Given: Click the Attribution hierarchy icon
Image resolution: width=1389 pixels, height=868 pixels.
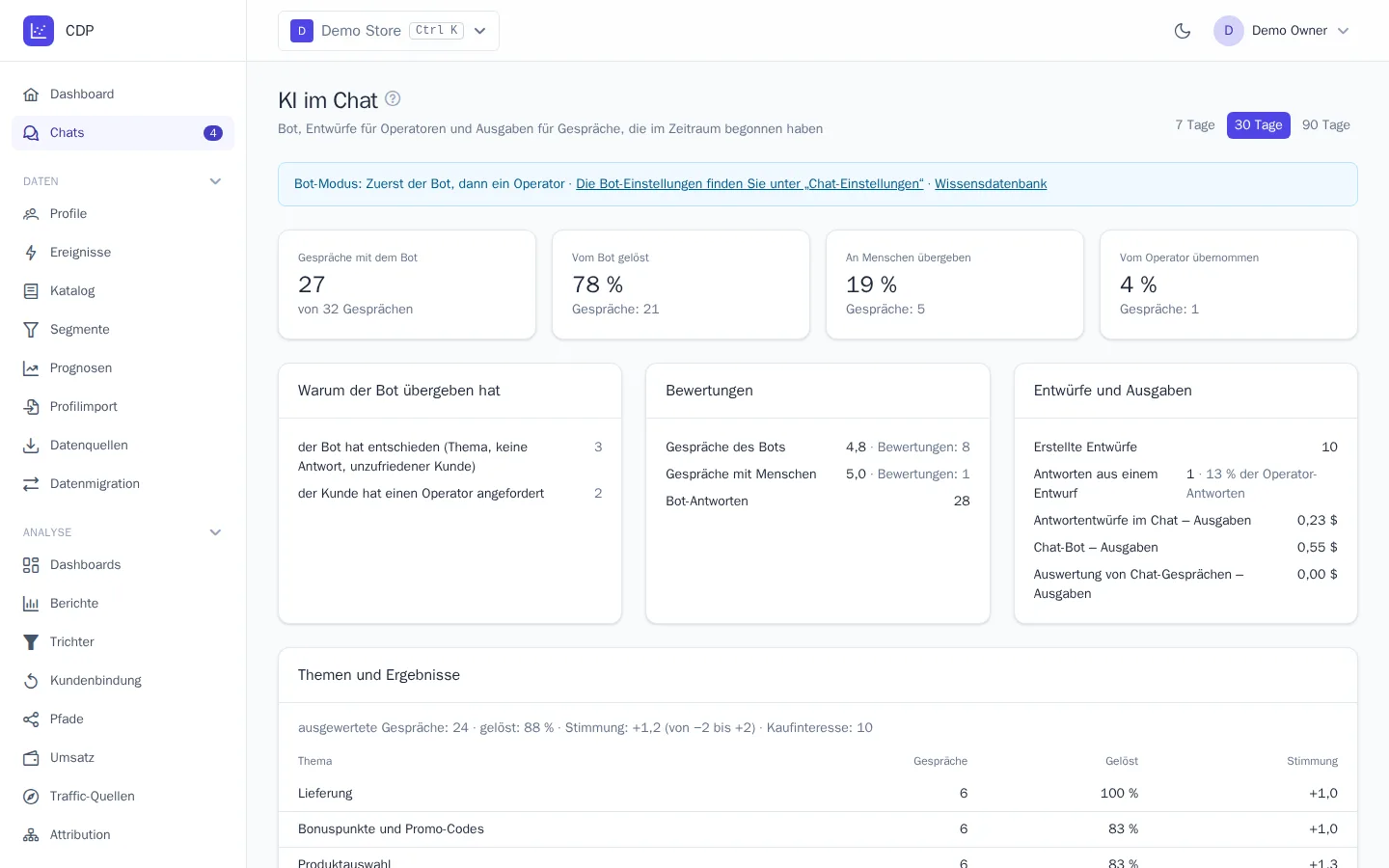Looking at the screenshot, I should [31, 835].
